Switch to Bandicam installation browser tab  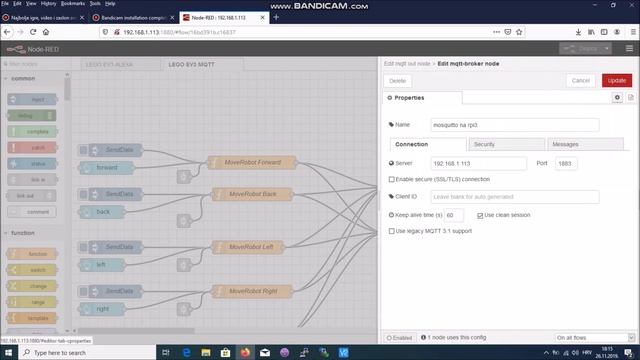click(x=133, y=18)
